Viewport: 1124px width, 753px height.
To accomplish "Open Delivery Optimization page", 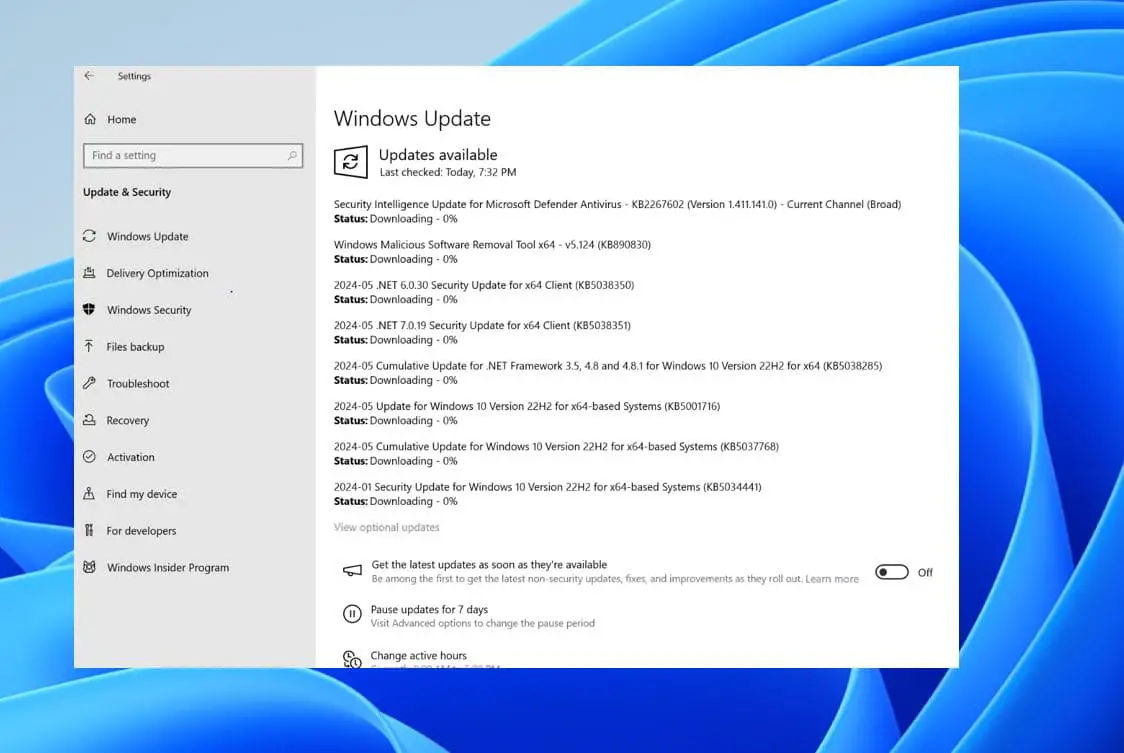I will [x=158, y=273].
